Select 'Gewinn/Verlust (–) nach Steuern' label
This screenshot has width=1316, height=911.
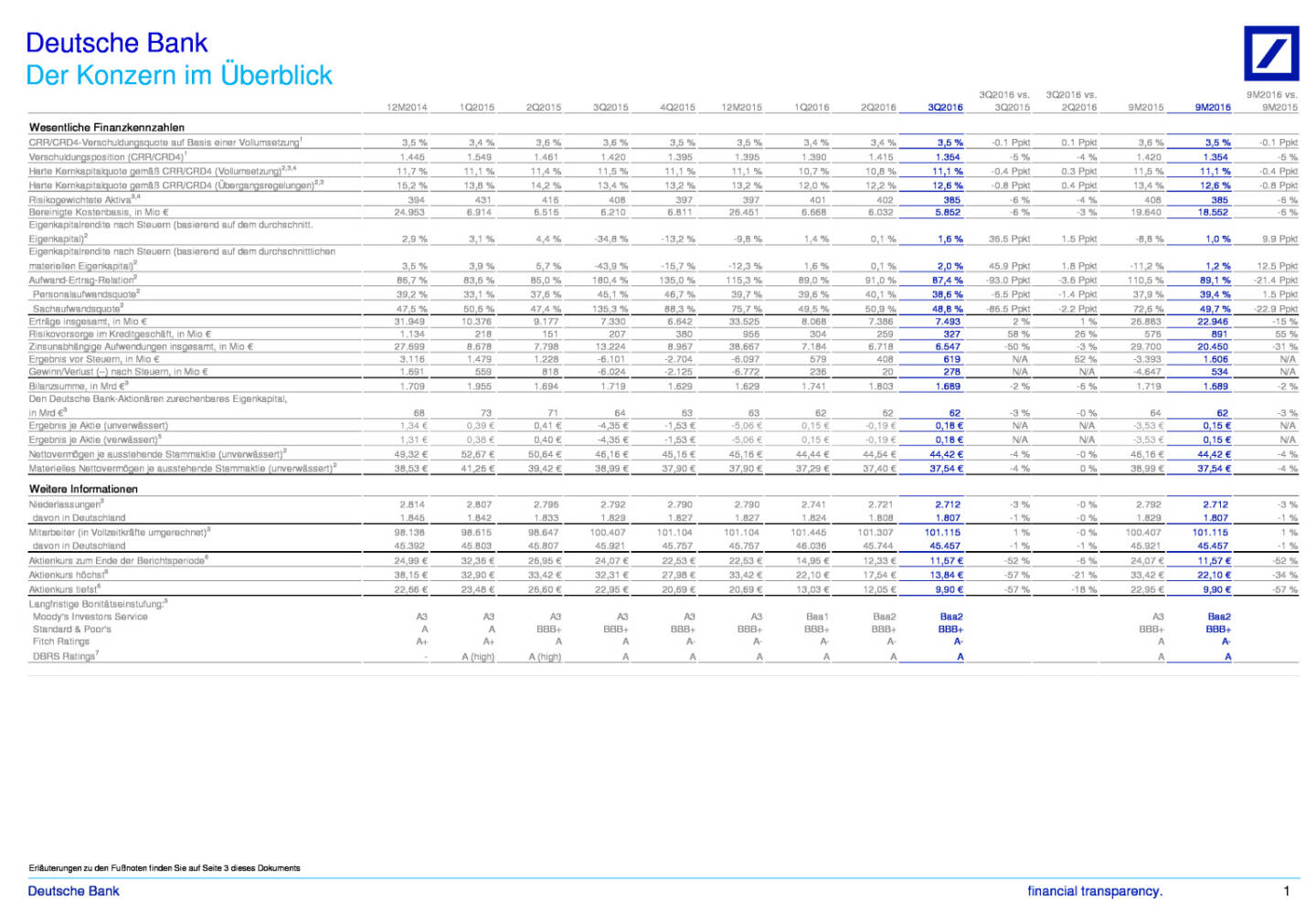click(x=119, y=372)
